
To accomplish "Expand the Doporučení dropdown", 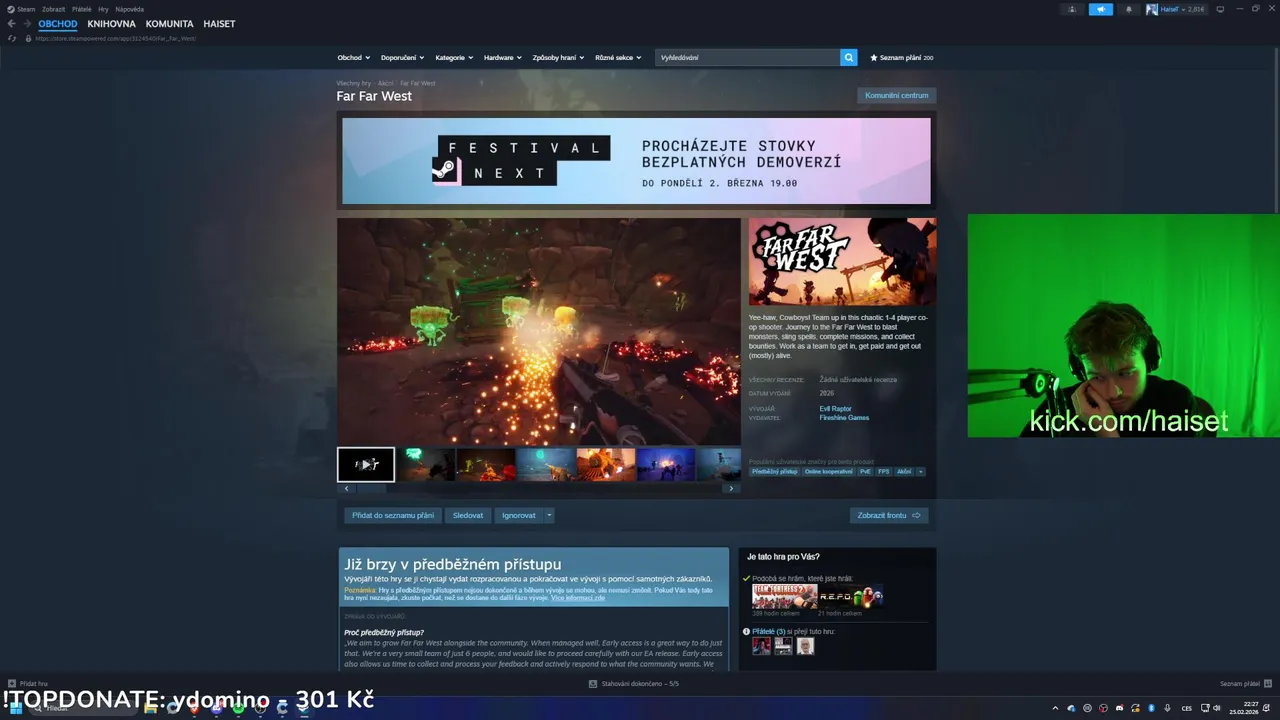I will pos(402,58).
